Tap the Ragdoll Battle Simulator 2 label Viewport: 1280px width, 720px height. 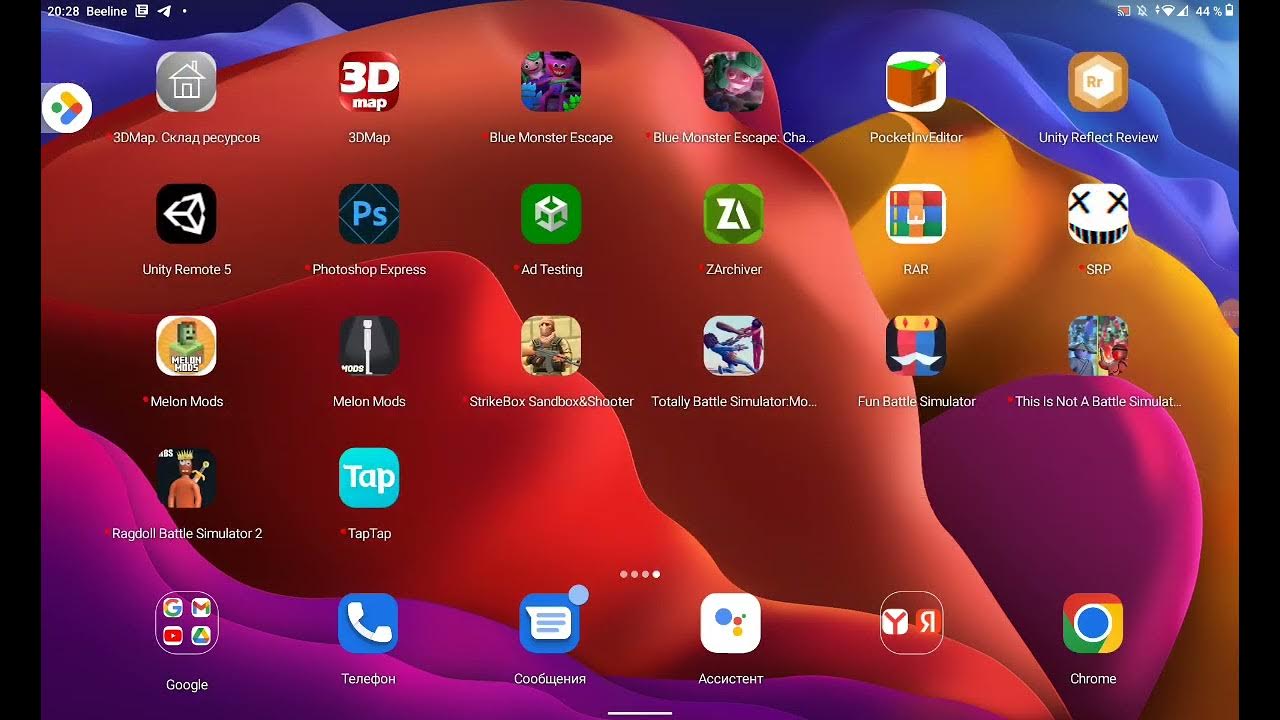187,533
